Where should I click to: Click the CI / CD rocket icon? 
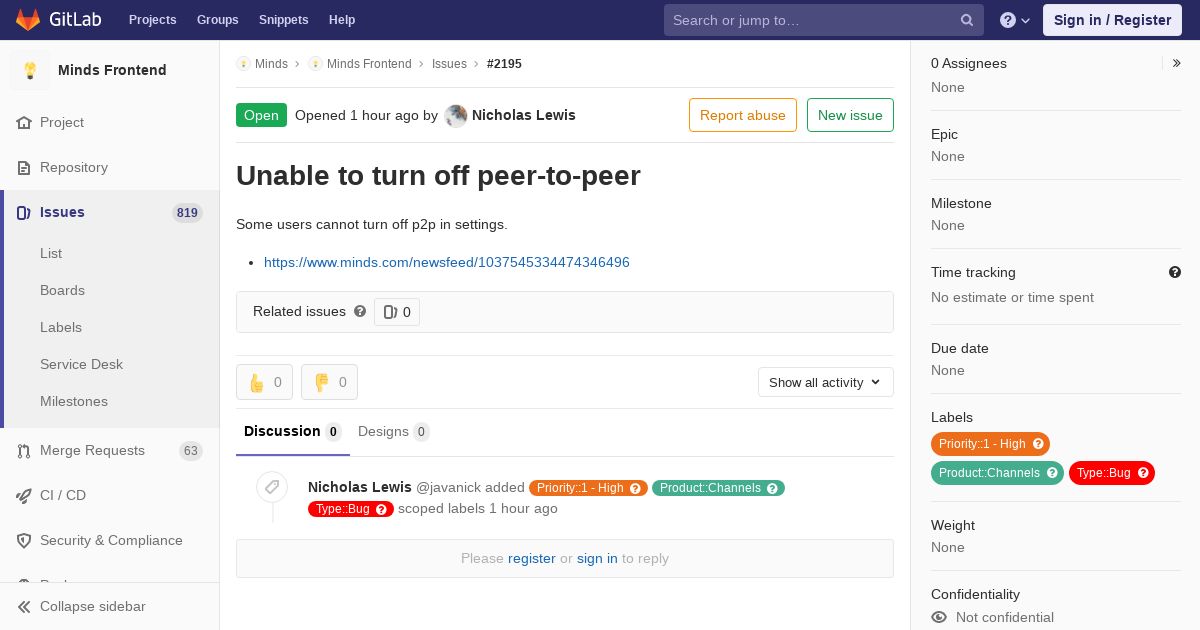24,495
